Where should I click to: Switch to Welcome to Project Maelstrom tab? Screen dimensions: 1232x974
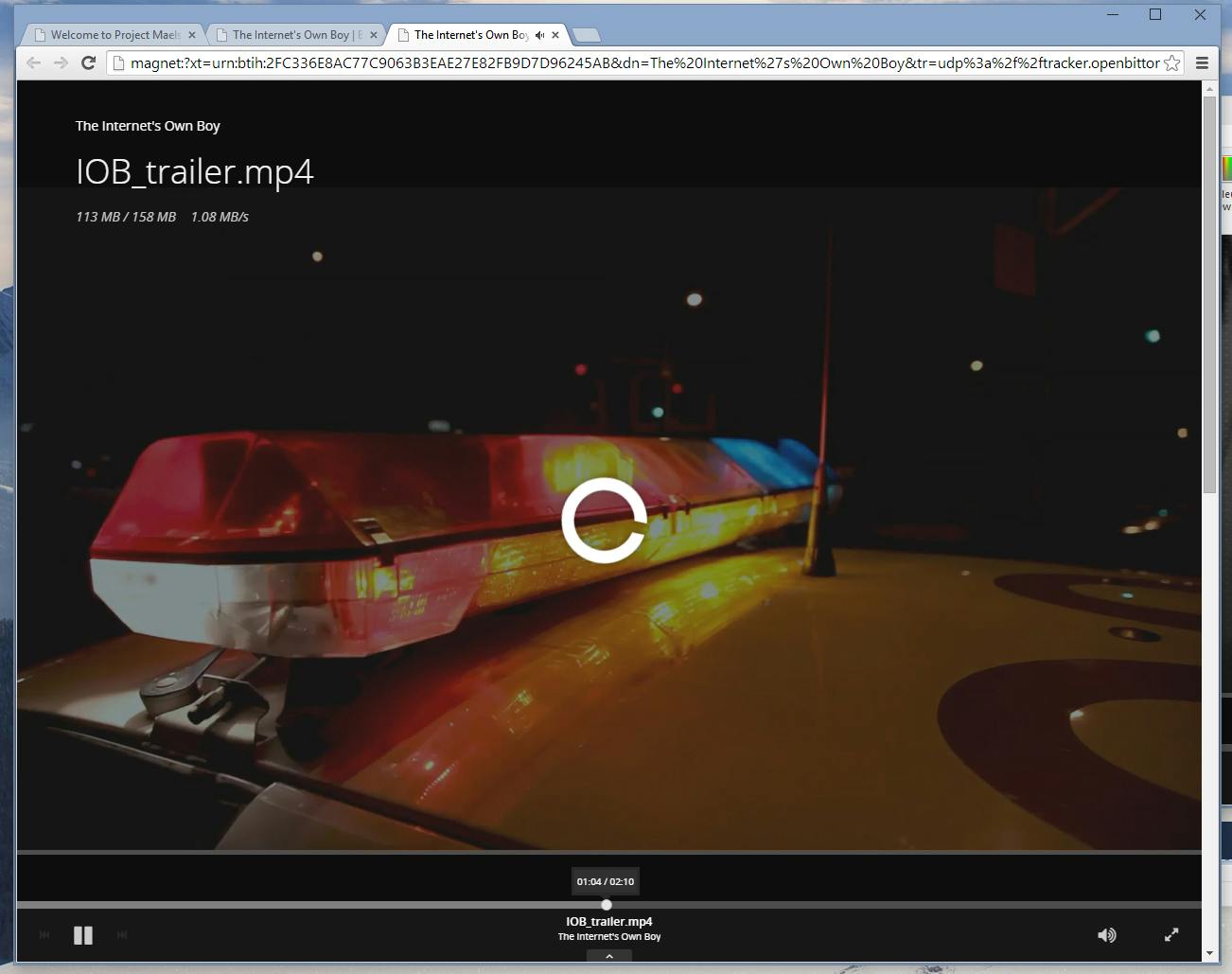[114, 35]
